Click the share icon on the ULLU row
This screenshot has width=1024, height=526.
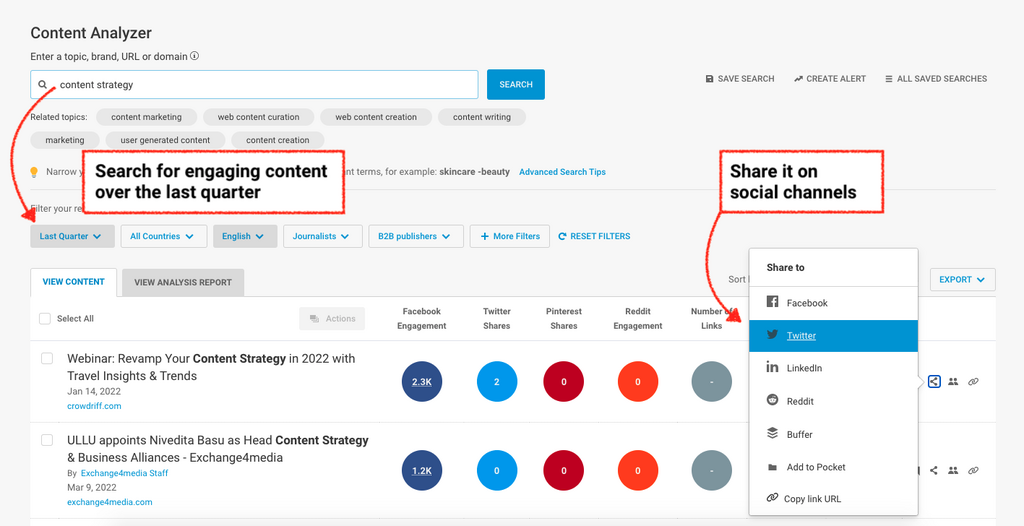tap(934, 470)
